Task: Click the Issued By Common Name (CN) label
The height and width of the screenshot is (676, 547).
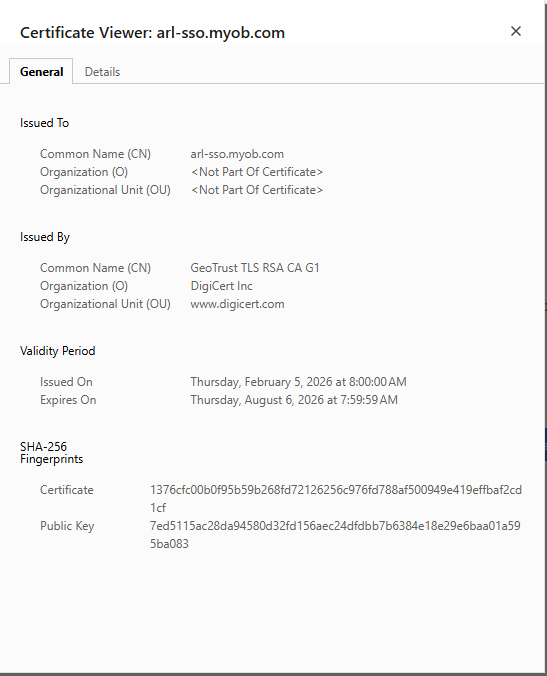Action: (95, 268)
